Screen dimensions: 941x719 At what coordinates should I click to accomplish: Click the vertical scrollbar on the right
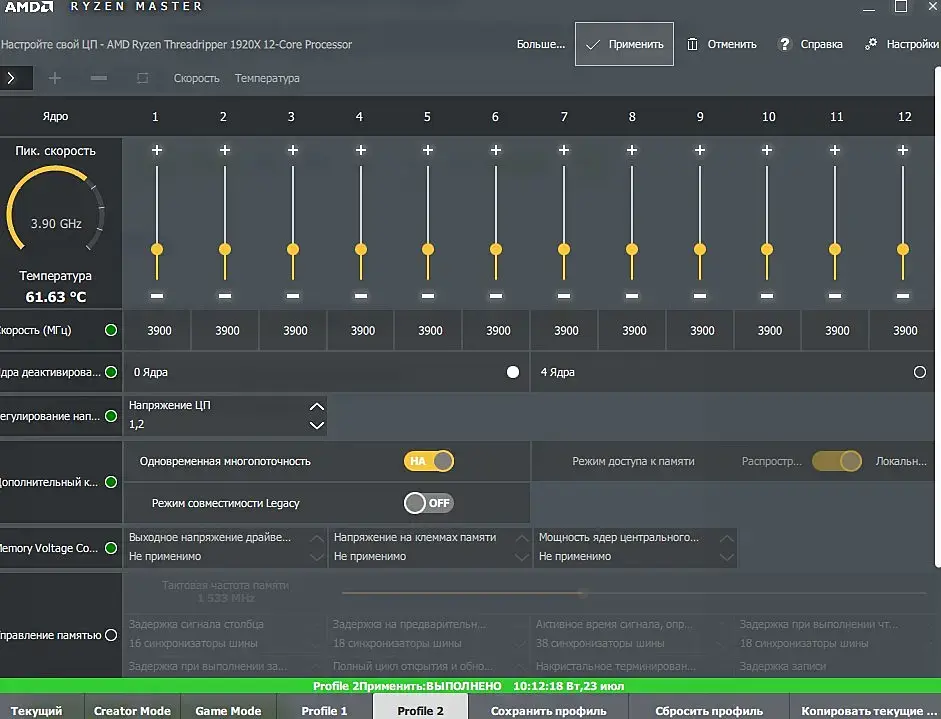coord(937,316)
